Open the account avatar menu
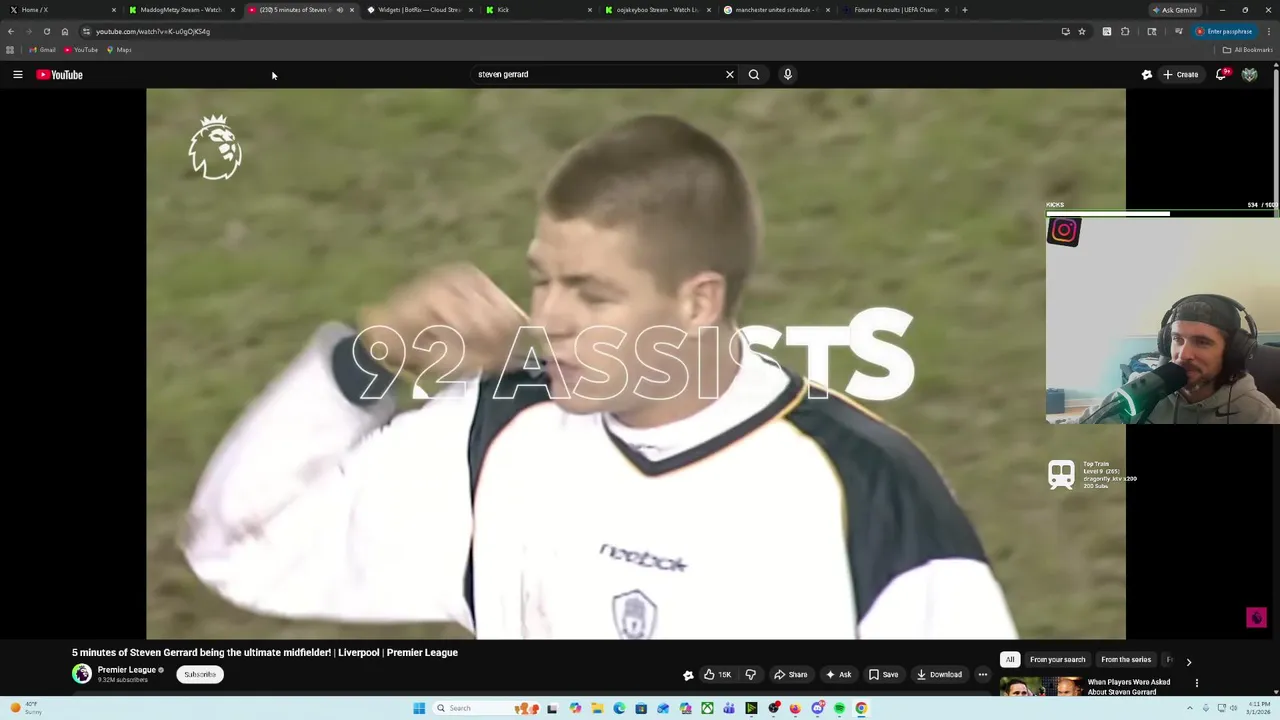The width and height of the screenshot is (1280, 720). point(1249,74)
